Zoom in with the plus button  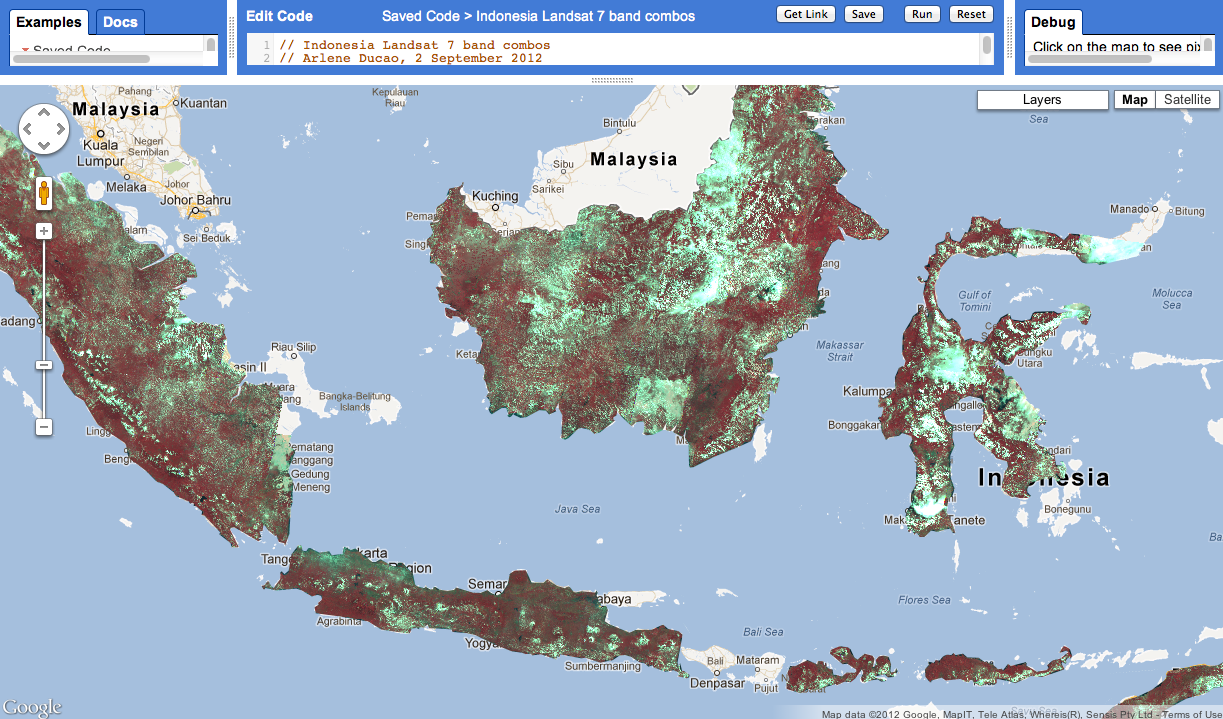[44, 231]
